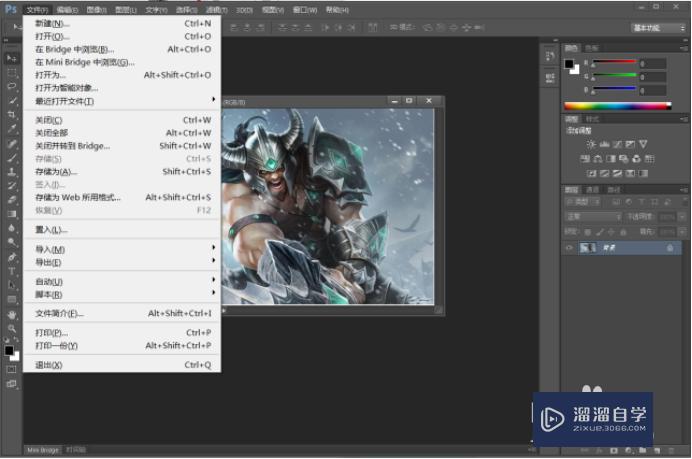Switch to the 色板 tab
Screen dimensions: 692x459
point(592,47)
